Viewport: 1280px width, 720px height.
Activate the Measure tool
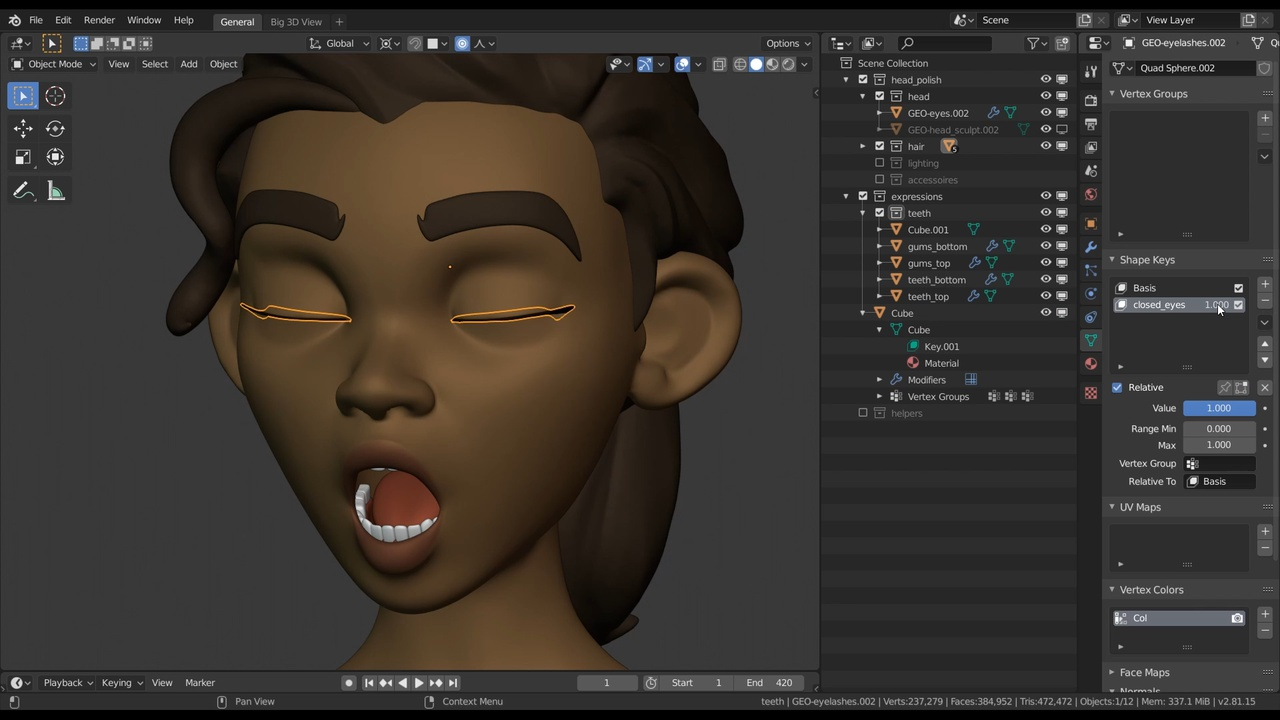55,190
